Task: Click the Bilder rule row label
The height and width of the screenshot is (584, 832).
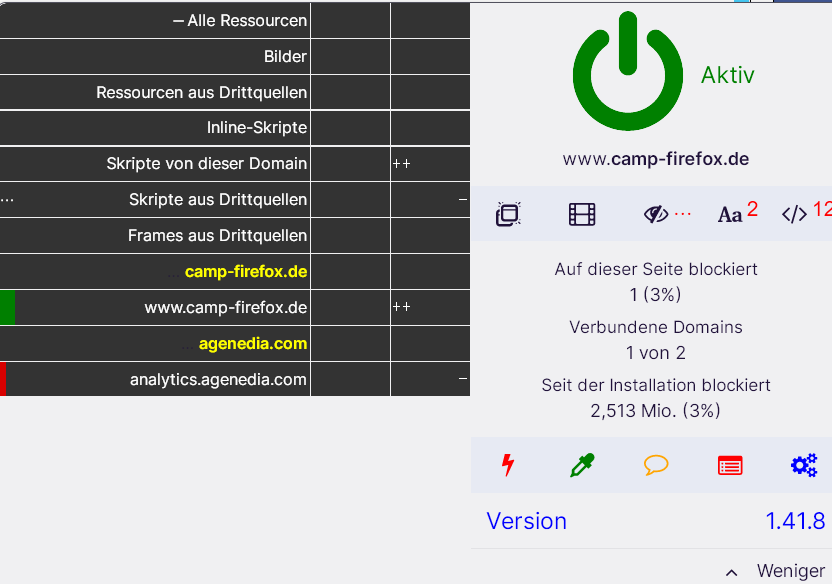Action: pyautogui.click(x=285, y=56)
